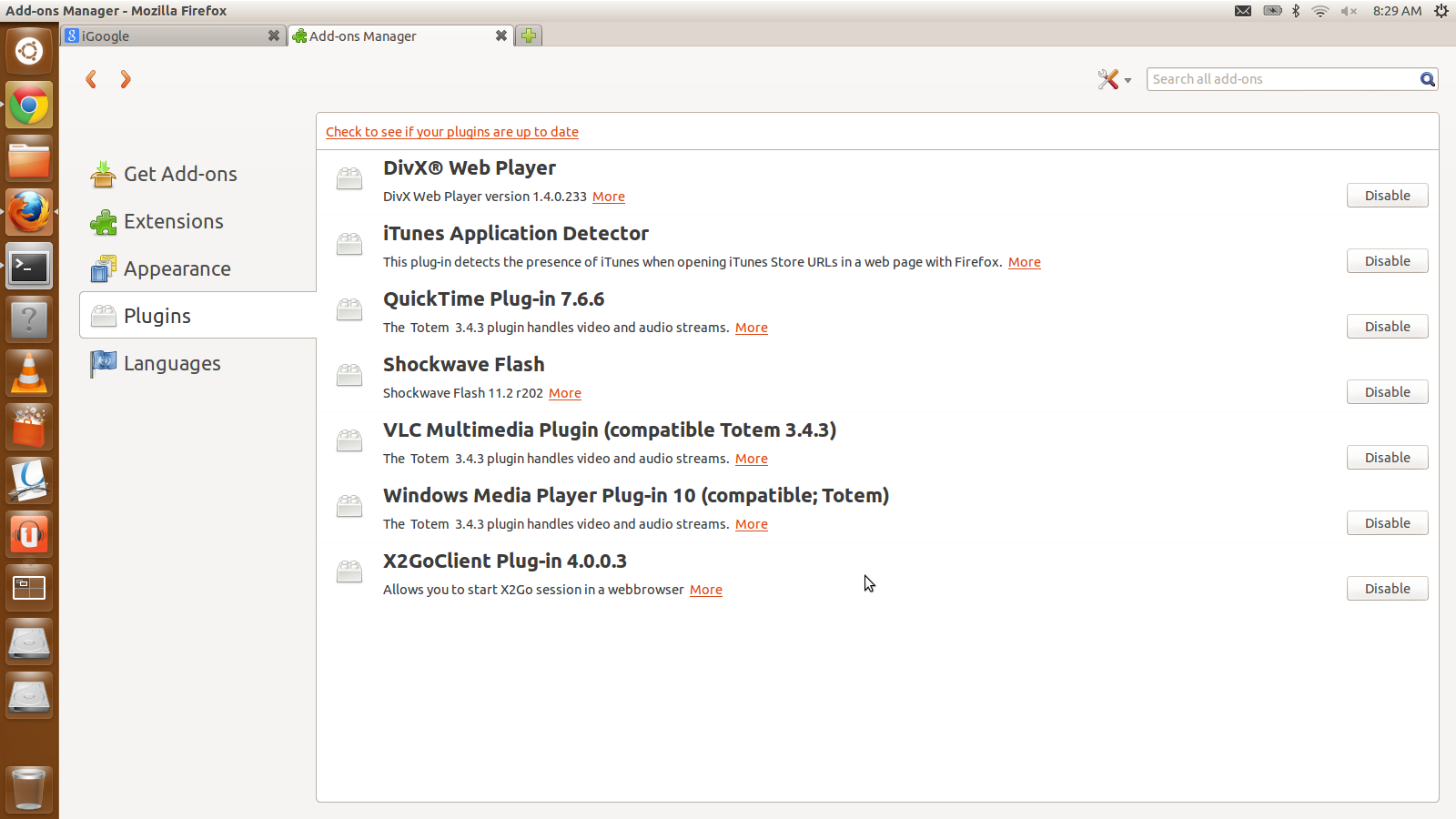The image size is (1456, 819).
Task: Open the Files folder launcher icon
Action: (29, 159)
